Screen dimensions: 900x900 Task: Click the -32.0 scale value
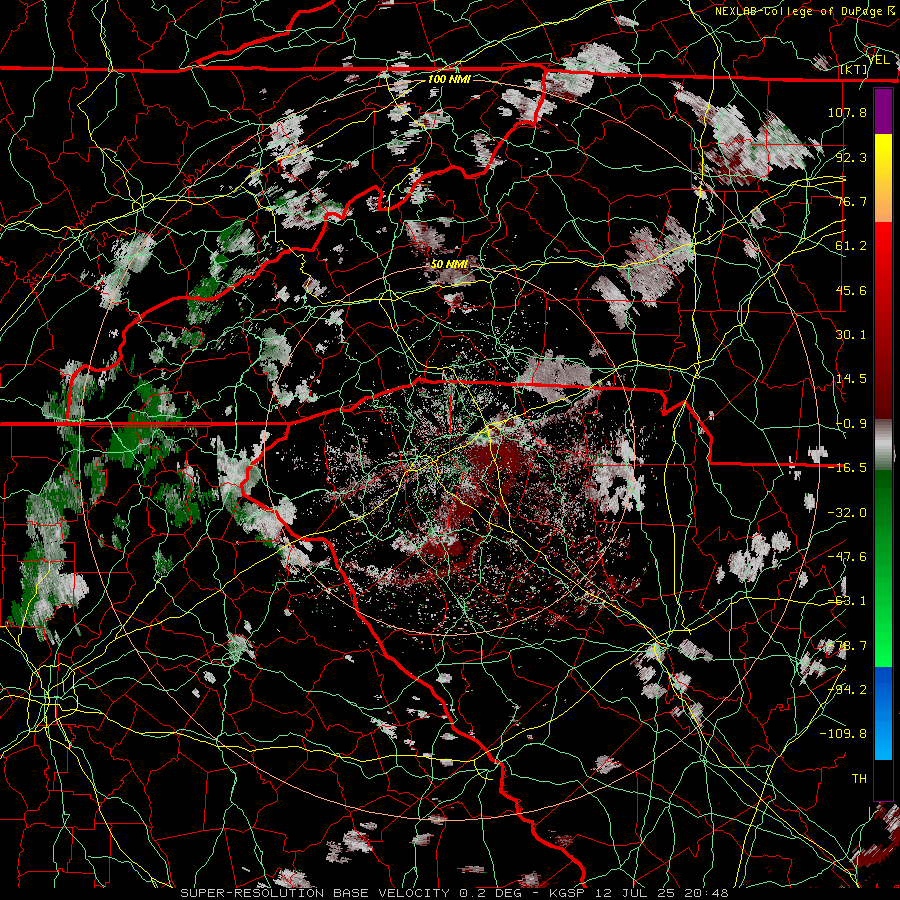click(847, 513)
